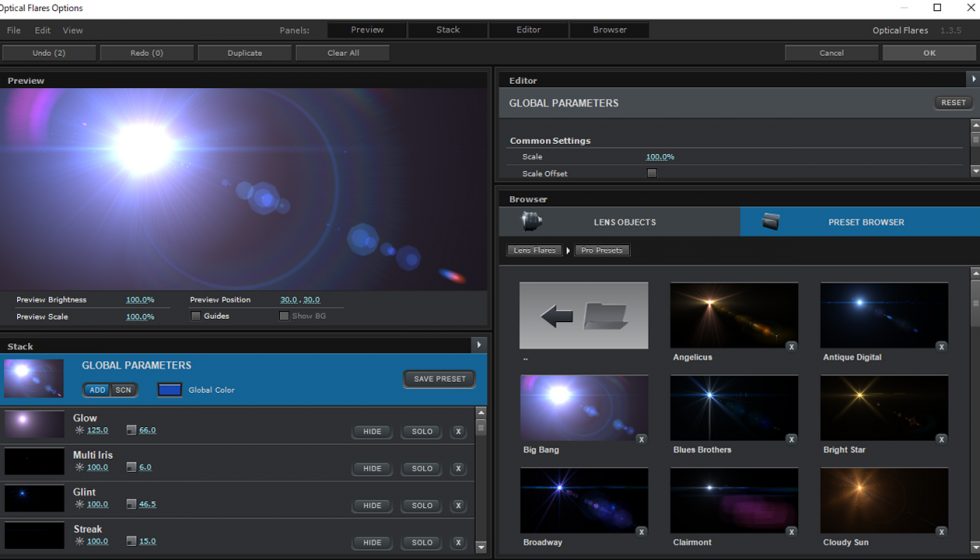Click the Preset Browser folder icon
The image size is (980, 560).
point(771,222)
